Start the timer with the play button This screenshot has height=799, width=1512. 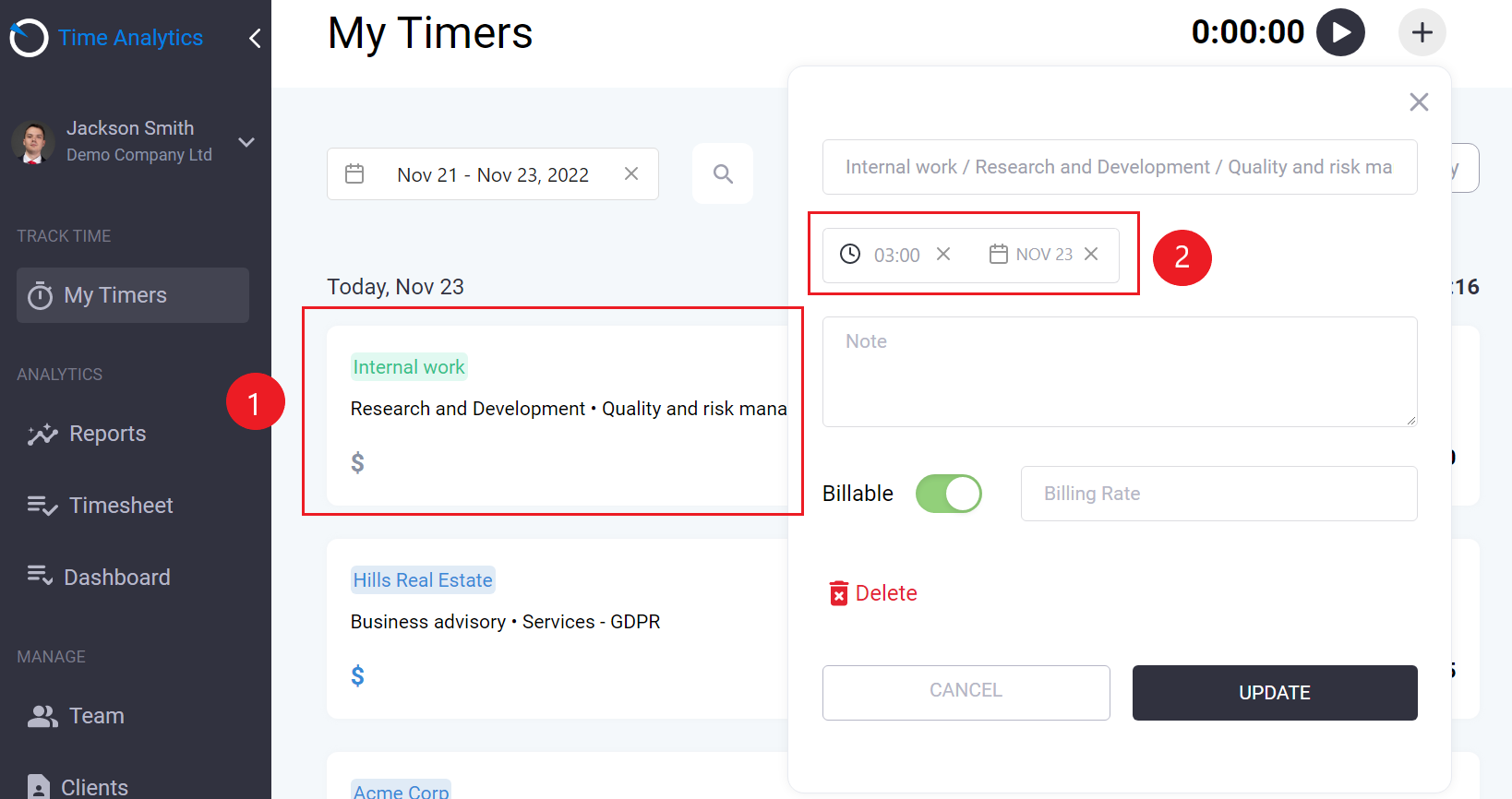(x=1340, y=32)
